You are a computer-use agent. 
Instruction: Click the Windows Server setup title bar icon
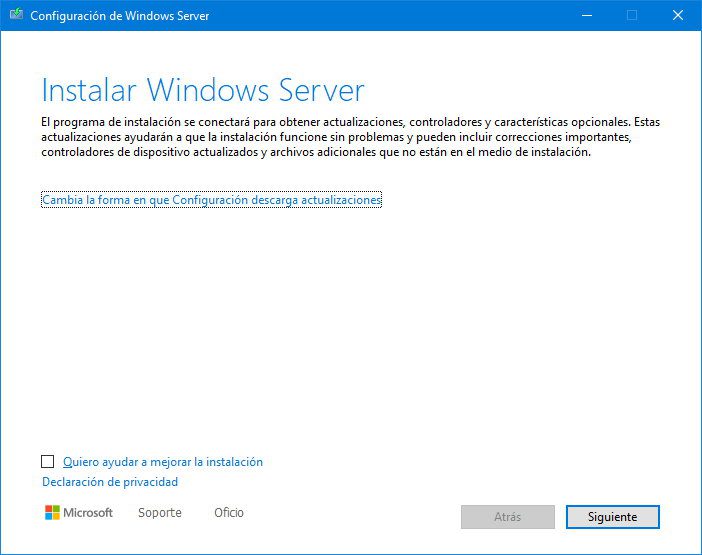(17, 15)
